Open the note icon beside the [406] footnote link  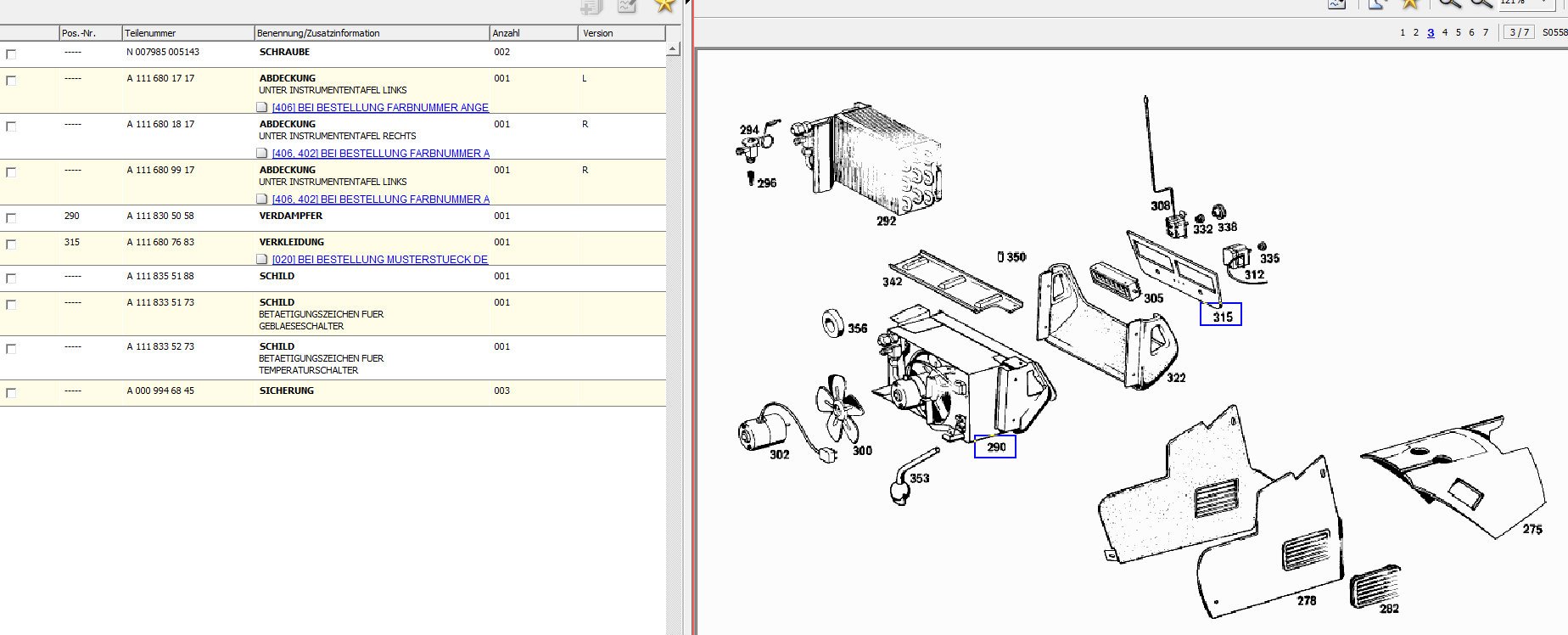point(262,108)
